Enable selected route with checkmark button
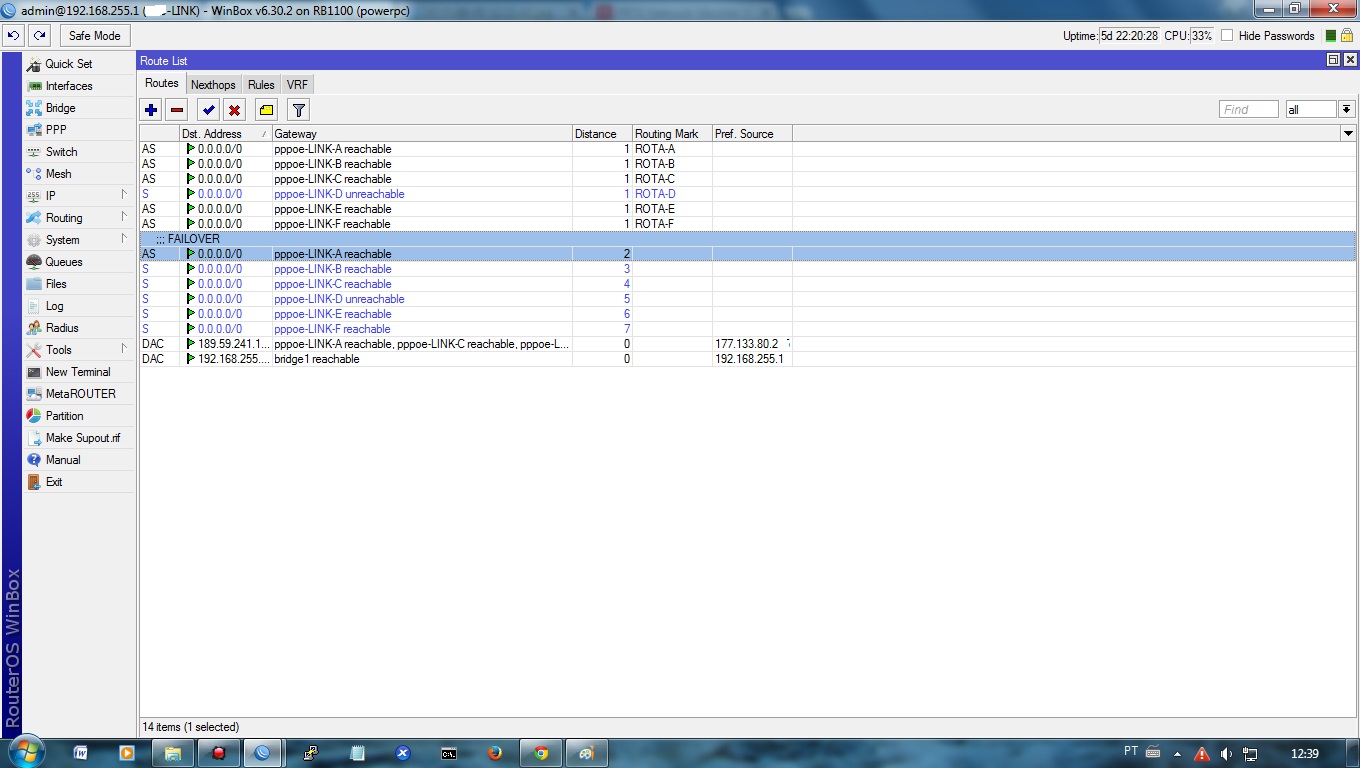Image resolution: width=1360 pixels, height=768 pixels. coord(208,110)
